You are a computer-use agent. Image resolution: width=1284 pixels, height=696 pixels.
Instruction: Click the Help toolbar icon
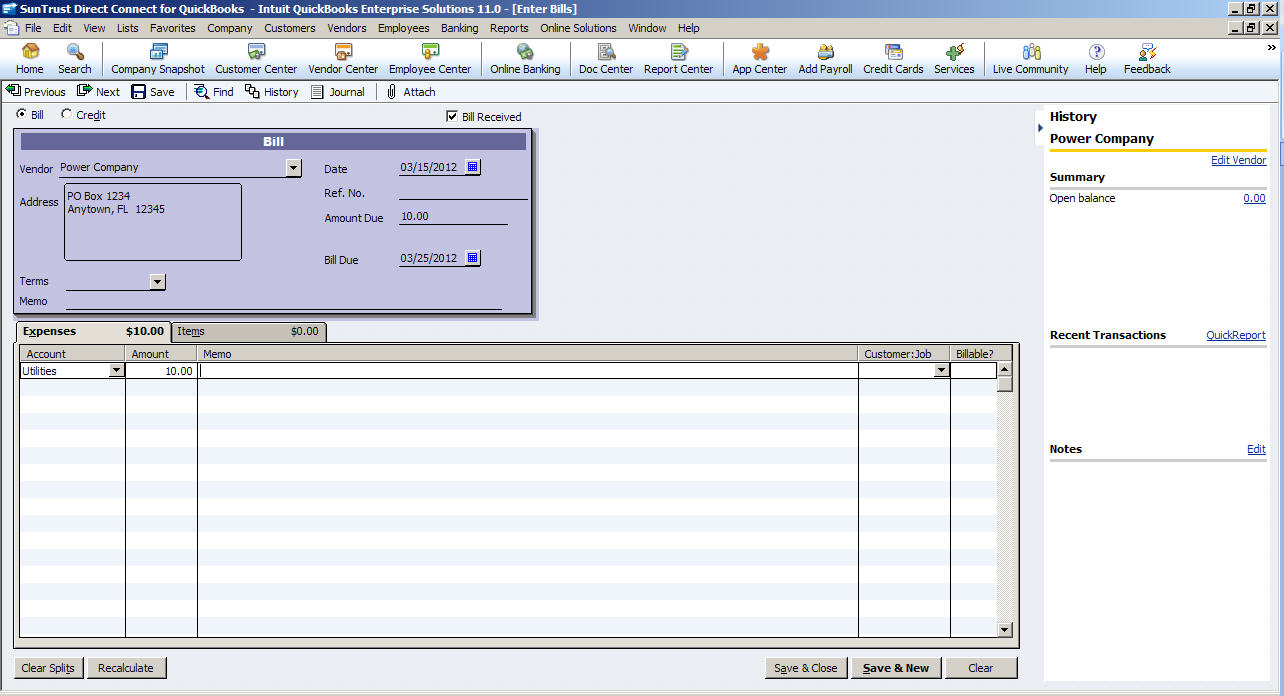(1096, 59)
